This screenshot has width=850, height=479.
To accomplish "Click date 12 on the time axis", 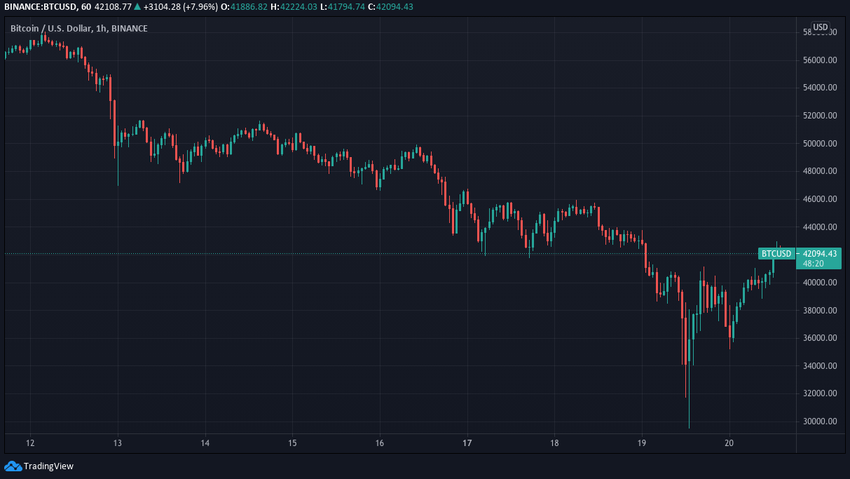I will tap(30, 443).
